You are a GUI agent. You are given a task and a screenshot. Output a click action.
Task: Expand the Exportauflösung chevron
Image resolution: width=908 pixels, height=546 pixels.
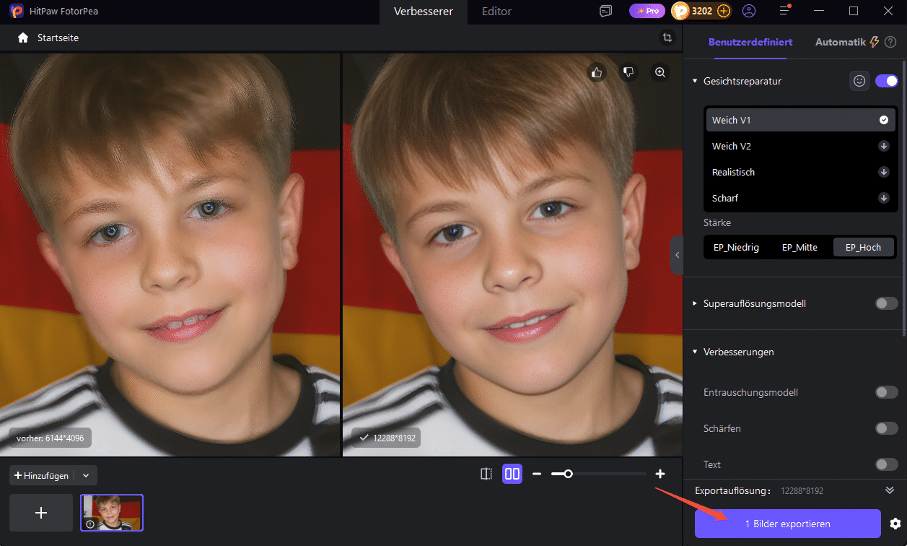(x=890, y=490)
